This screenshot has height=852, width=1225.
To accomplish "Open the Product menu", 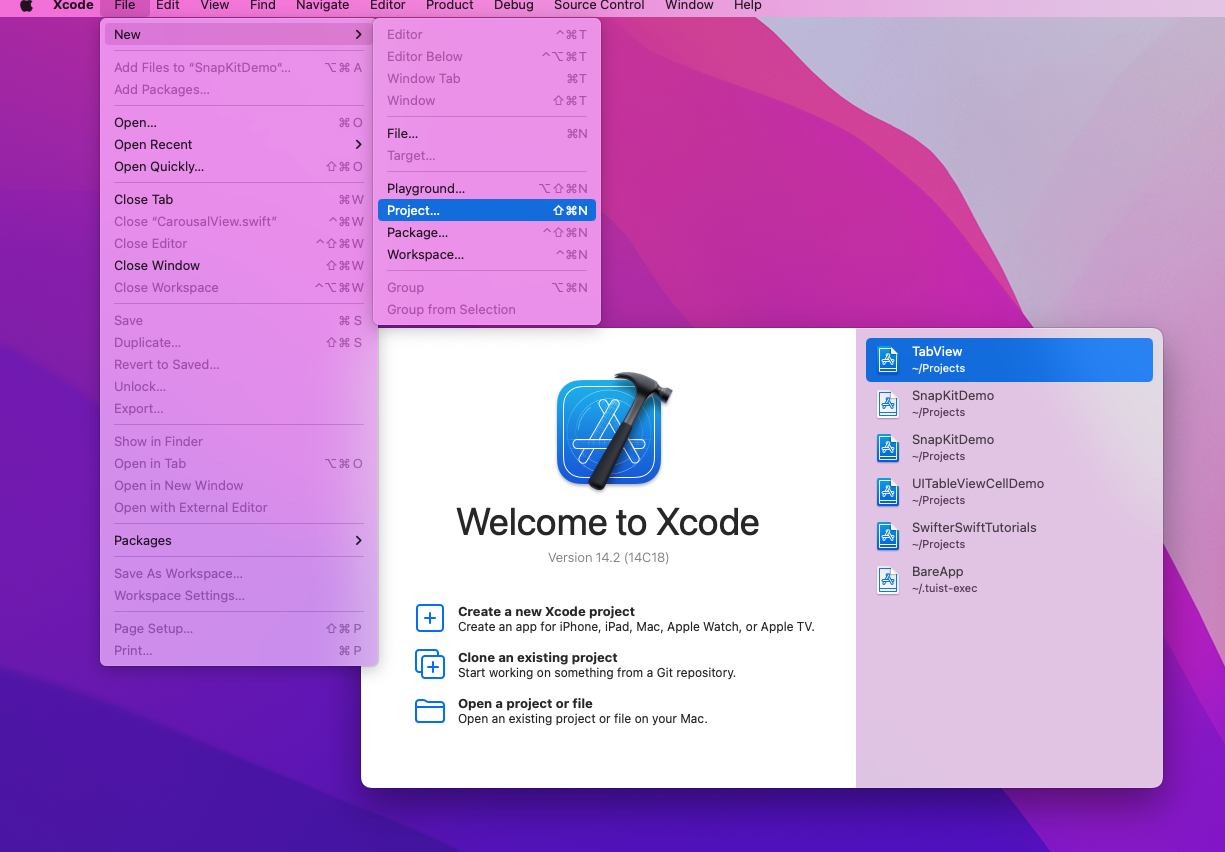I will click(450, 5).
